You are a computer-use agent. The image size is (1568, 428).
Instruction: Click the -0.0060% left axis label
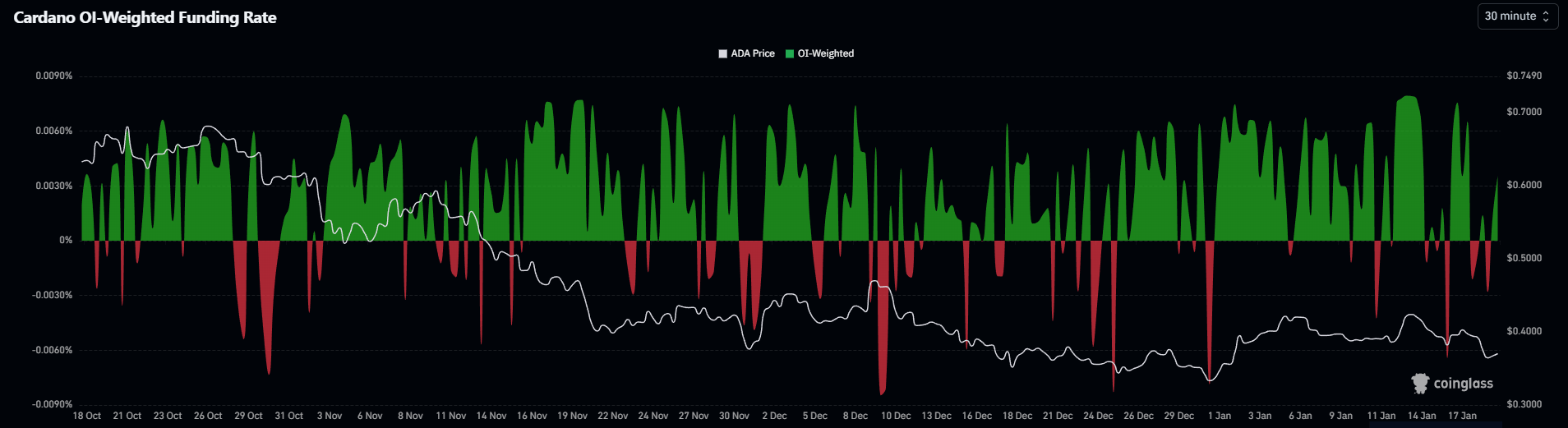pyautogui.click(x=53, y=350)
